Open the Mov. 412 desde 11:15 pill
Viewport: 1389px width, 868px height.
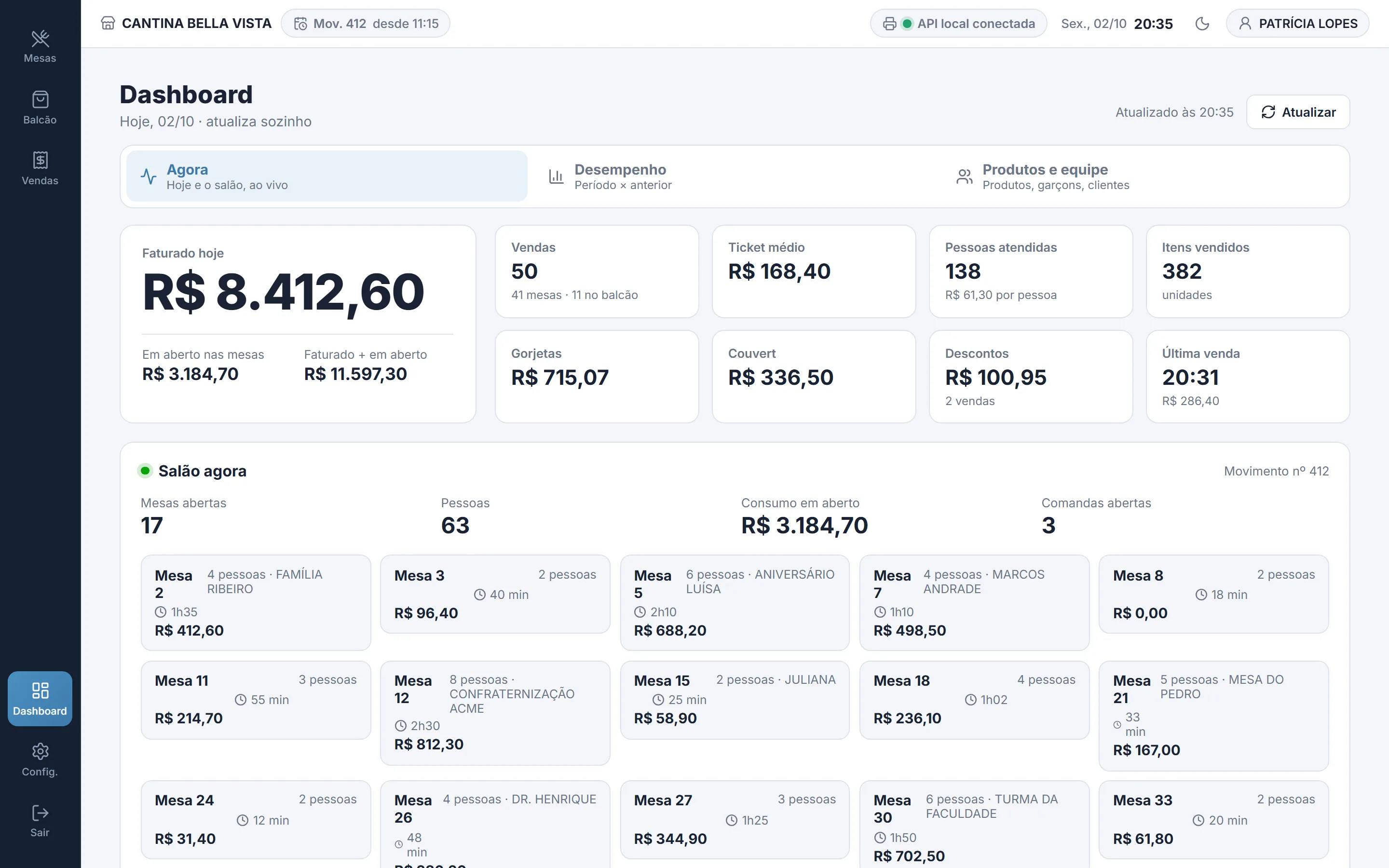[x=365, y=24]
